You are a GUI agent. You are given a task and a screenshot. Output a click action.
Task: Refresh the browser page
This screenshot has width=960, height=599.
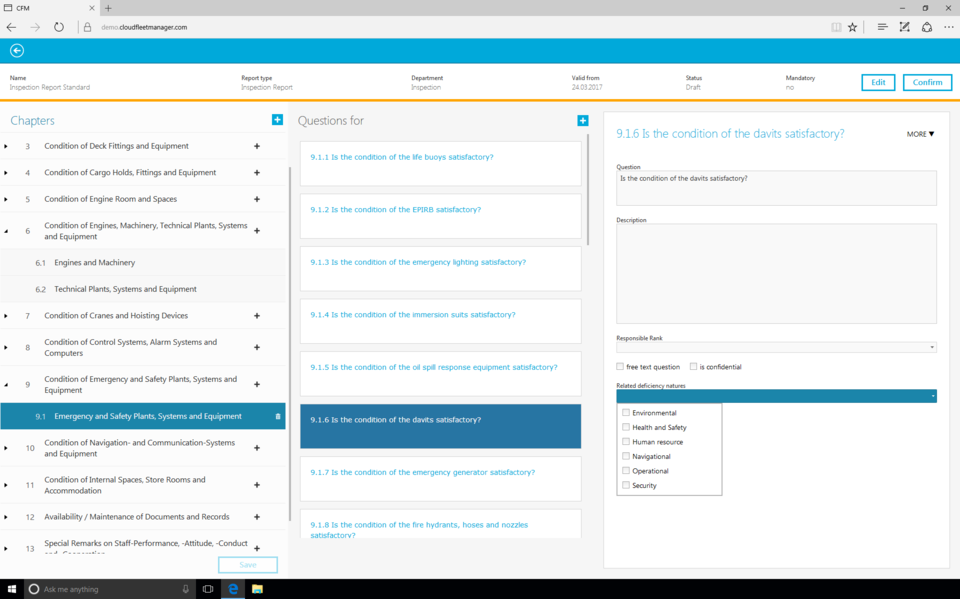point(59,27)
